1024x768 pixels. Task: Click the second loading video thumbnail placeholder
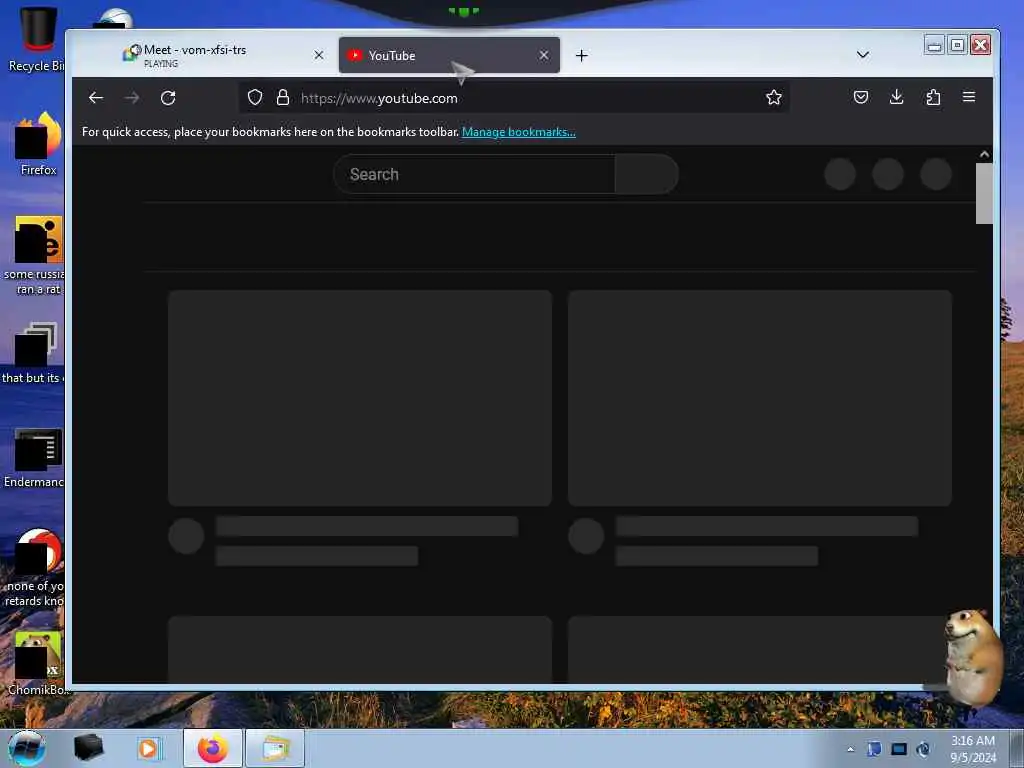point(760,398)
